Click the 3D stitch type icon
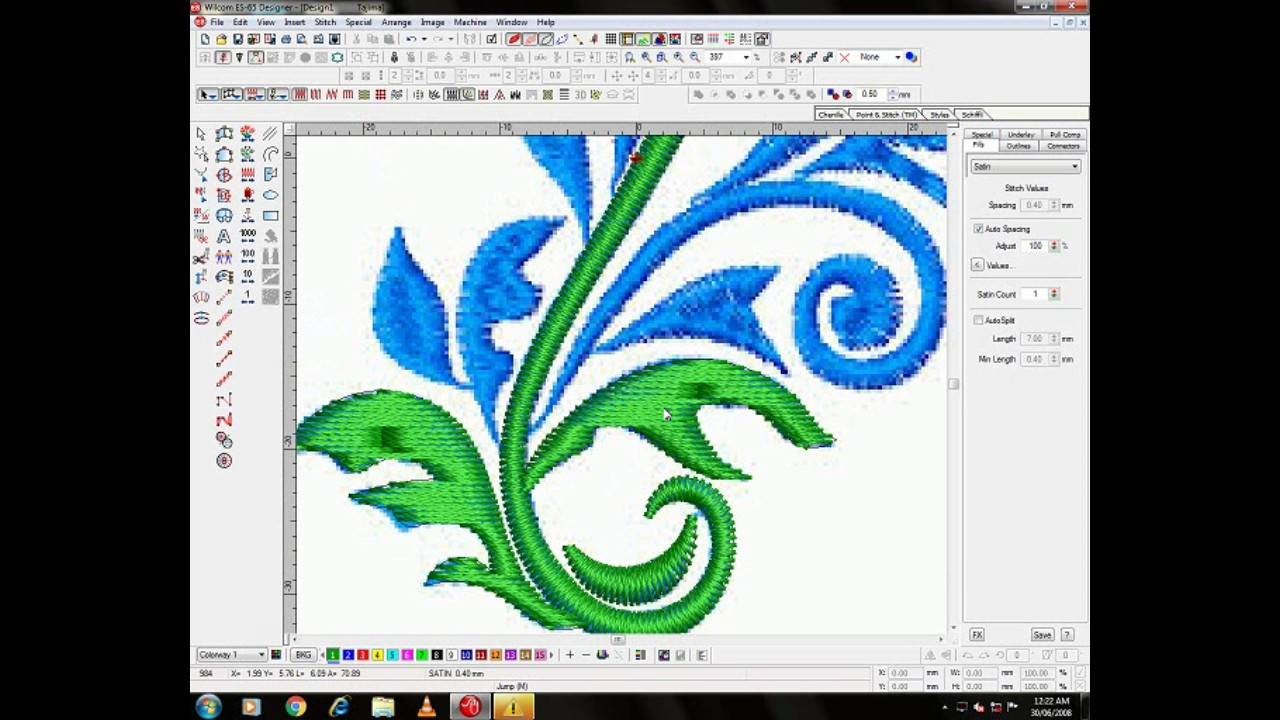 tap(580, 94)
